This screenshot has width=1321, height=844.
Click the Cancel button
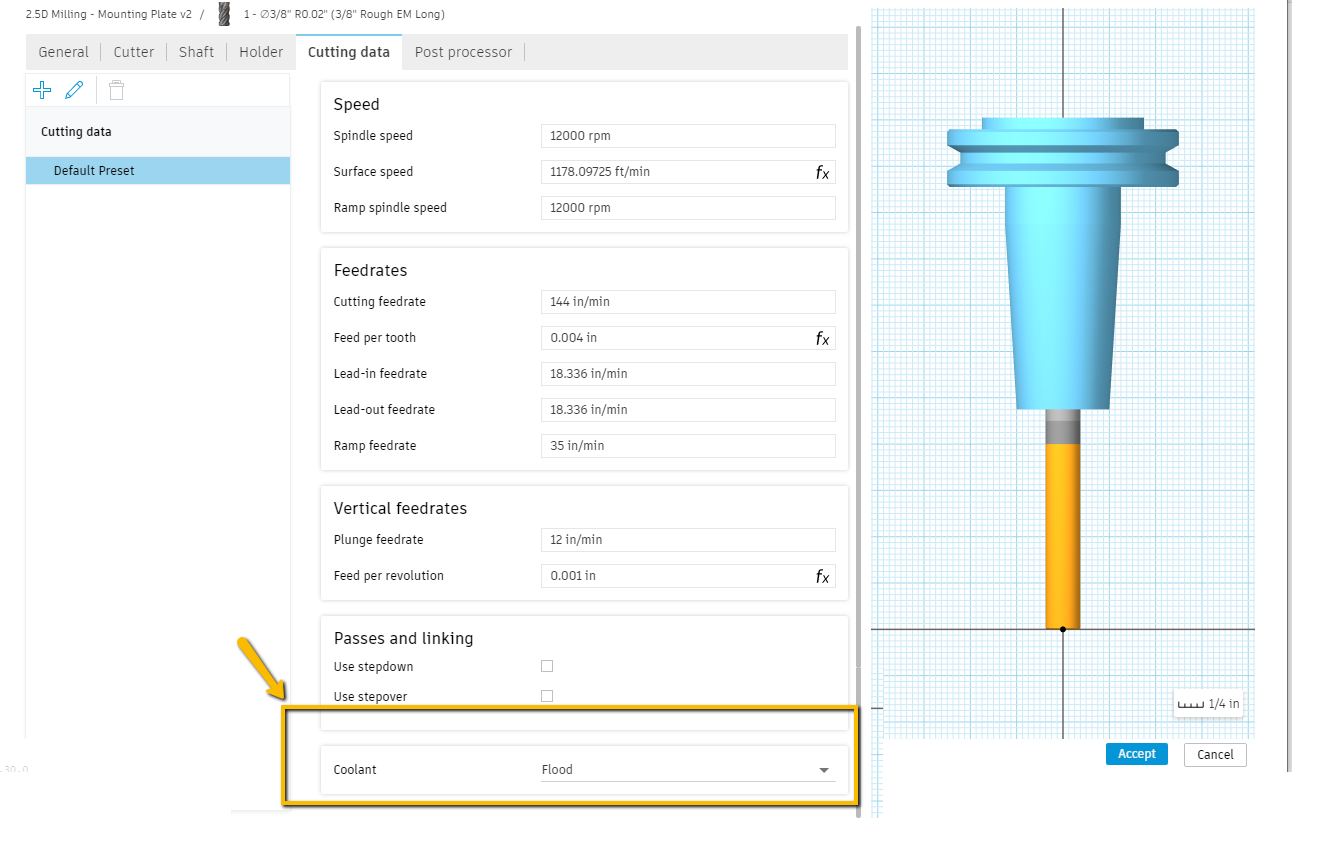pos(1214,754)
